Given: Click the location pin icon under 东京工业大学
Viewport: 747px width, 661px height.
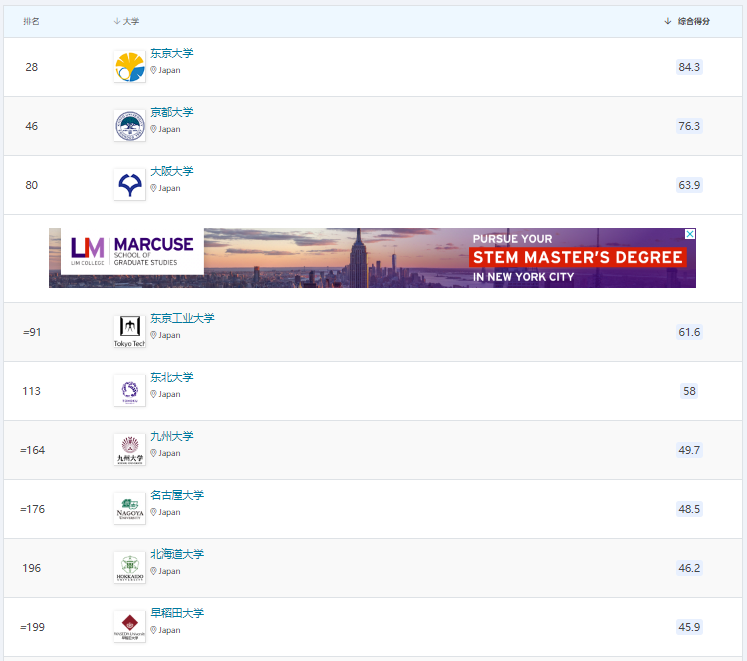Looking at the screenshot, I should click(x=153, y=335).
